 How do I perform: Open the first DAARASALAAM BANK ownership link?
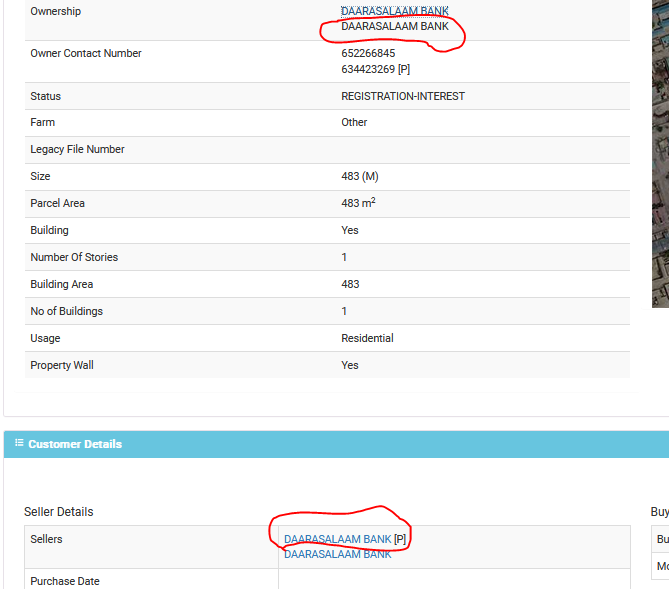[x=395, y=11]
